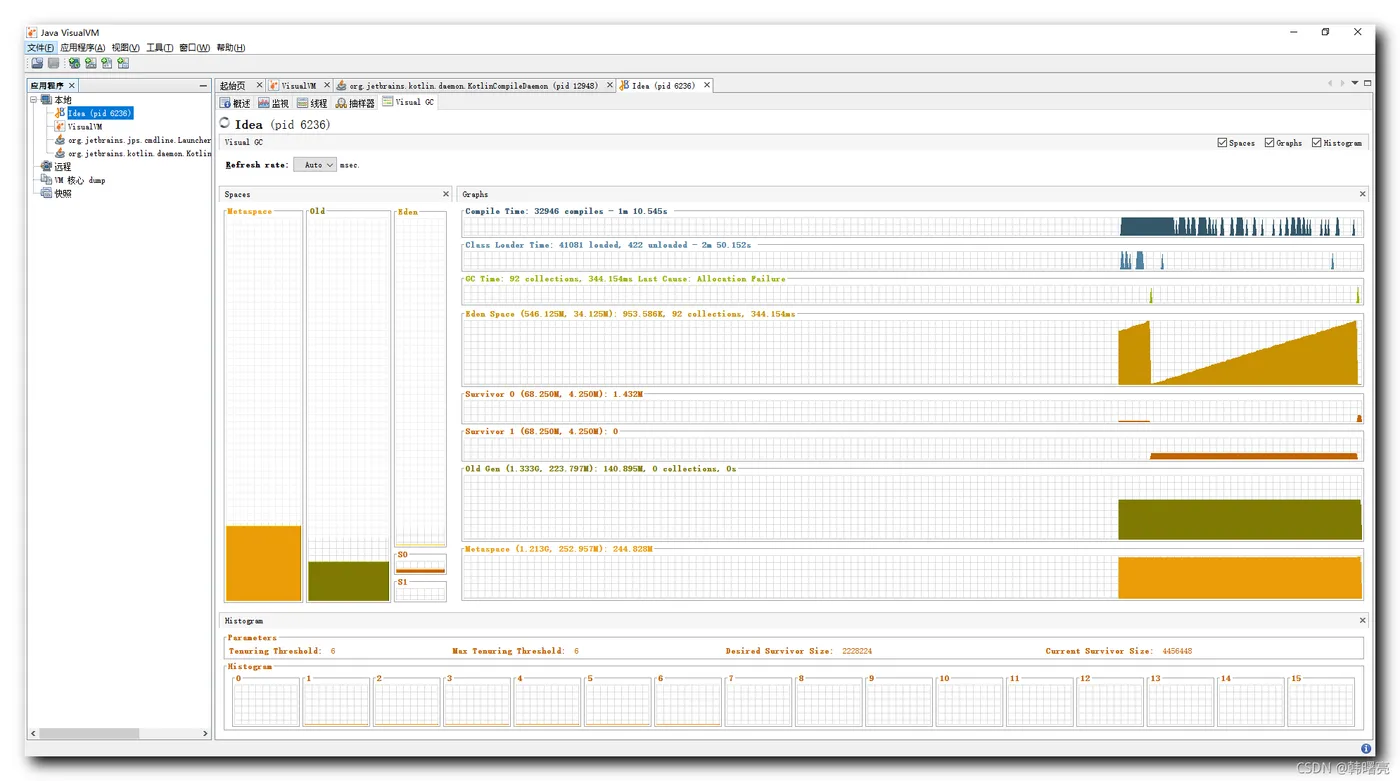Uncheck the Graphs checkbox
This screenshot has width=1400, height=781.
[x=1269, y=143]
